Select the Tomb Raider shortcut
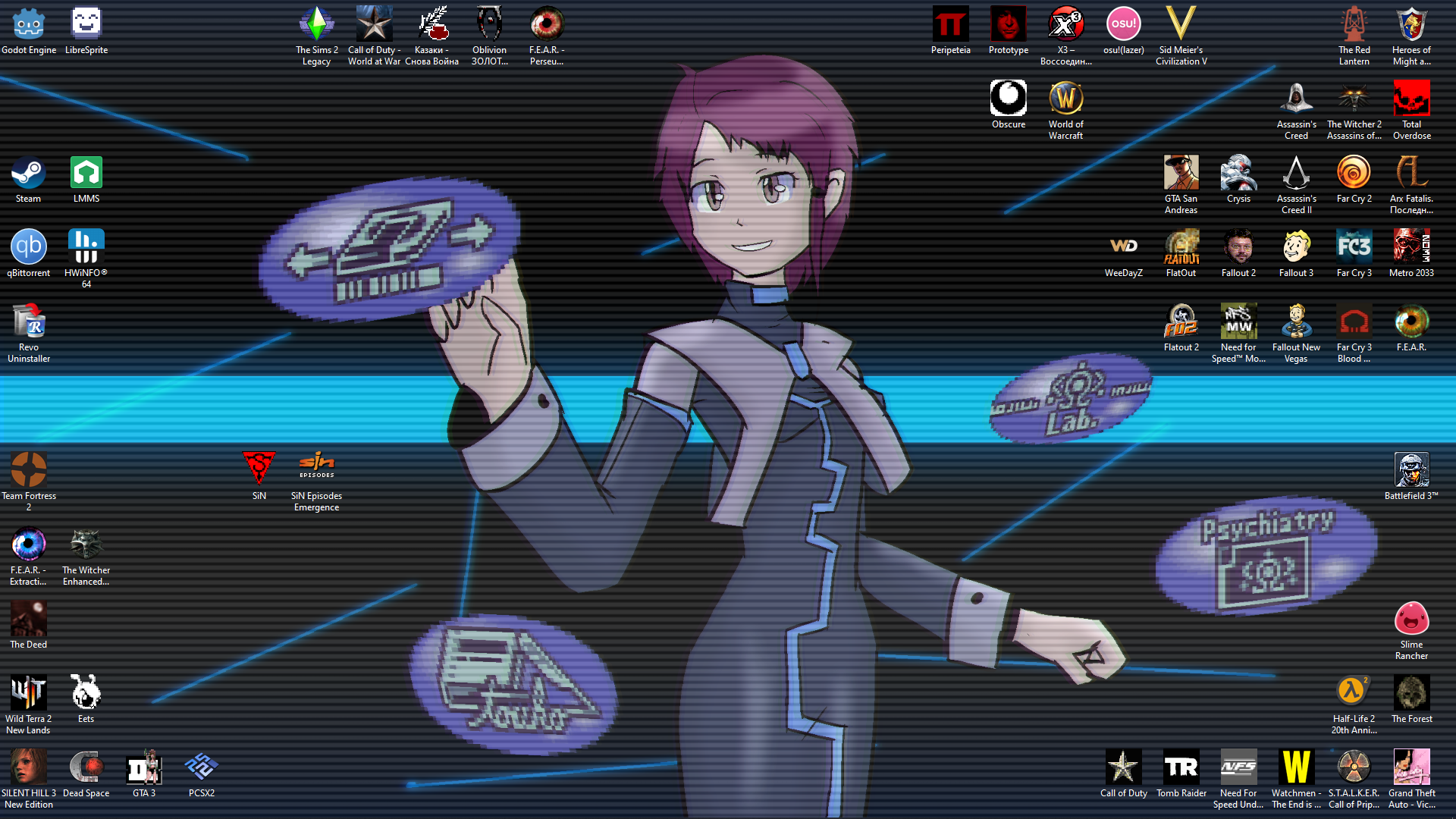 1181,773
